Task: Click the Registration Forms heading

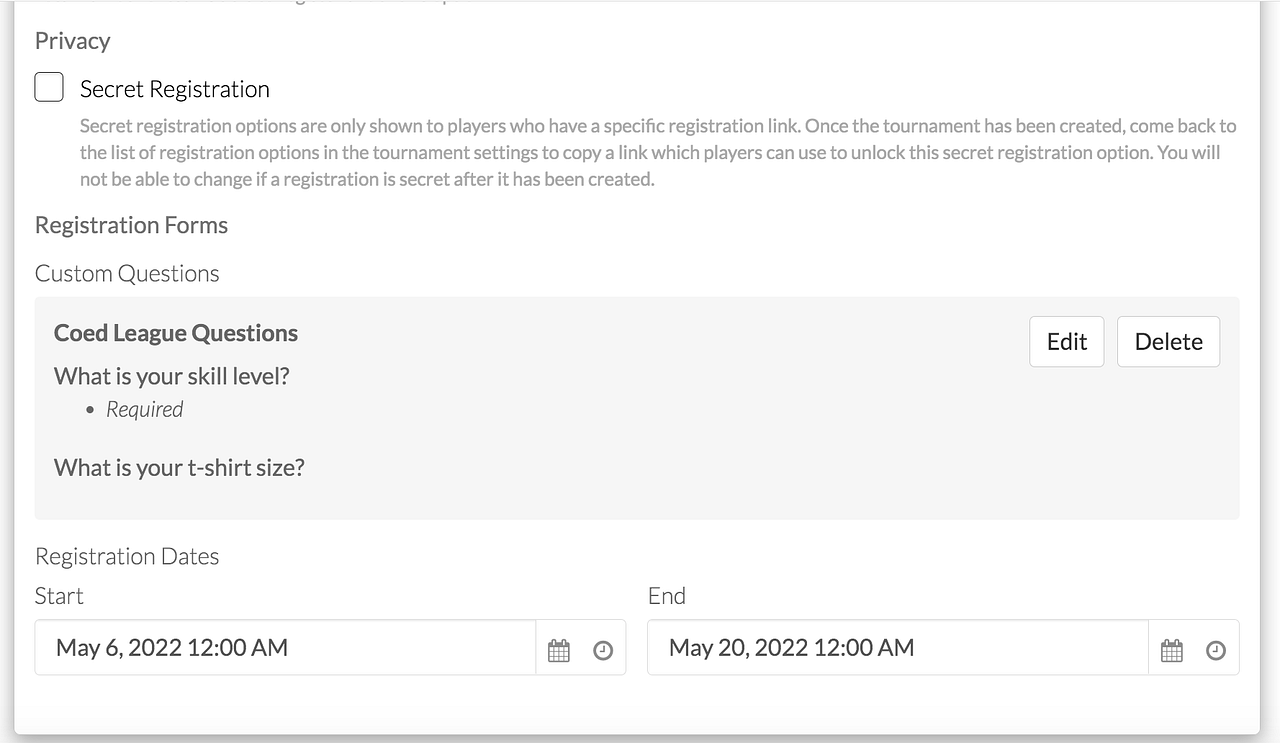Action: (x=131, y=225)
